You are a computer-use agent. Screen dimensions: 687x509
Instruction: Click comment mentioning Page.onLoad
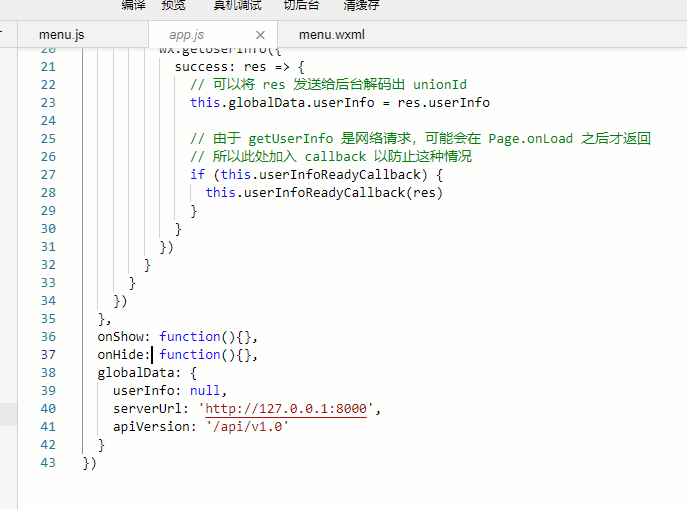pyautogui.click(x=420, y=138)
